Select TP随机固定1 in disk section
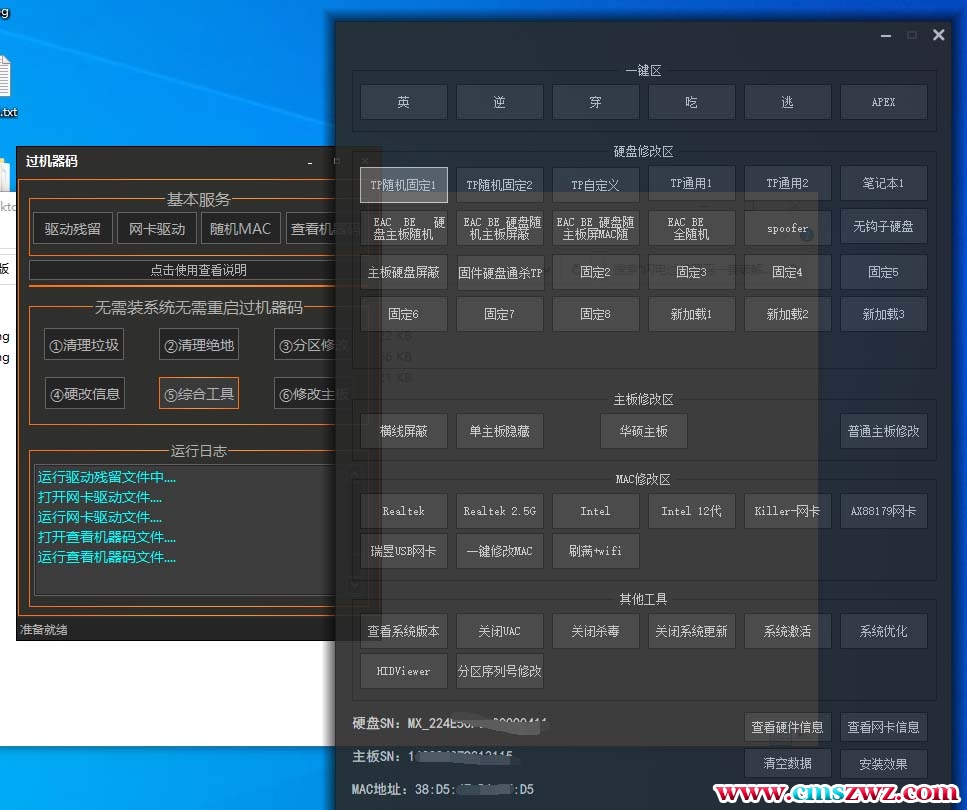This screenshot has width=967, height=810. tap(403, 185)
